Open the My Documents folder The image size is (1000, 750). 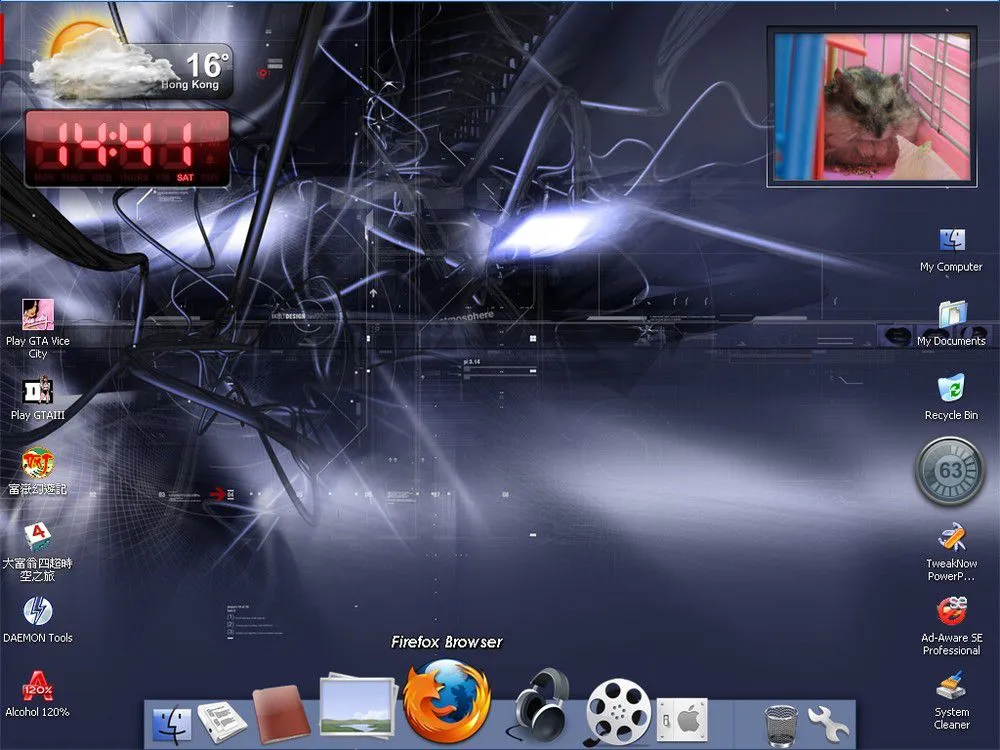pyautogui.click(x=951, y=316)
